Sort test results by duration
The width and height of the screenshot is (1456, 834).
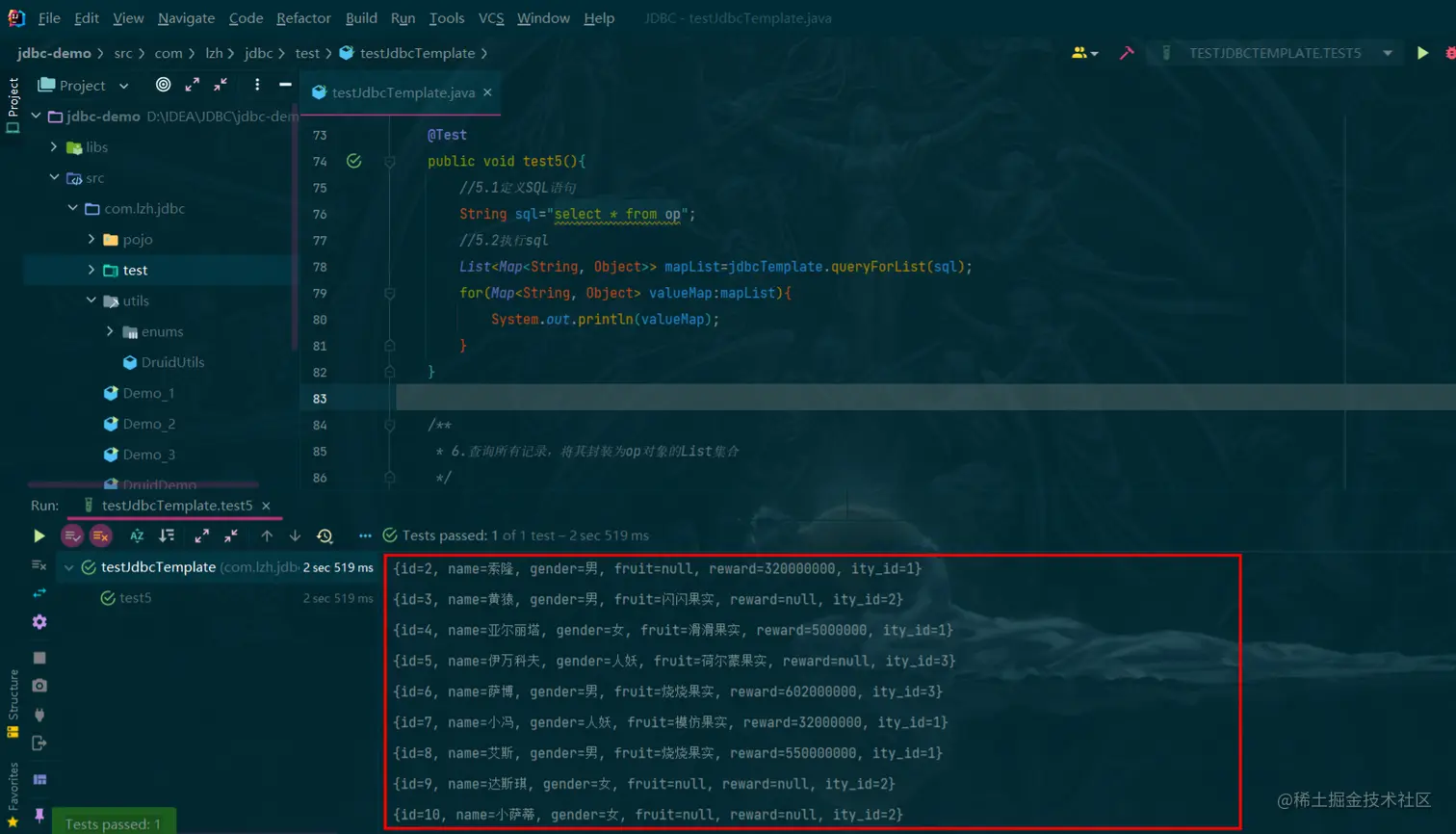coord(167,535)
